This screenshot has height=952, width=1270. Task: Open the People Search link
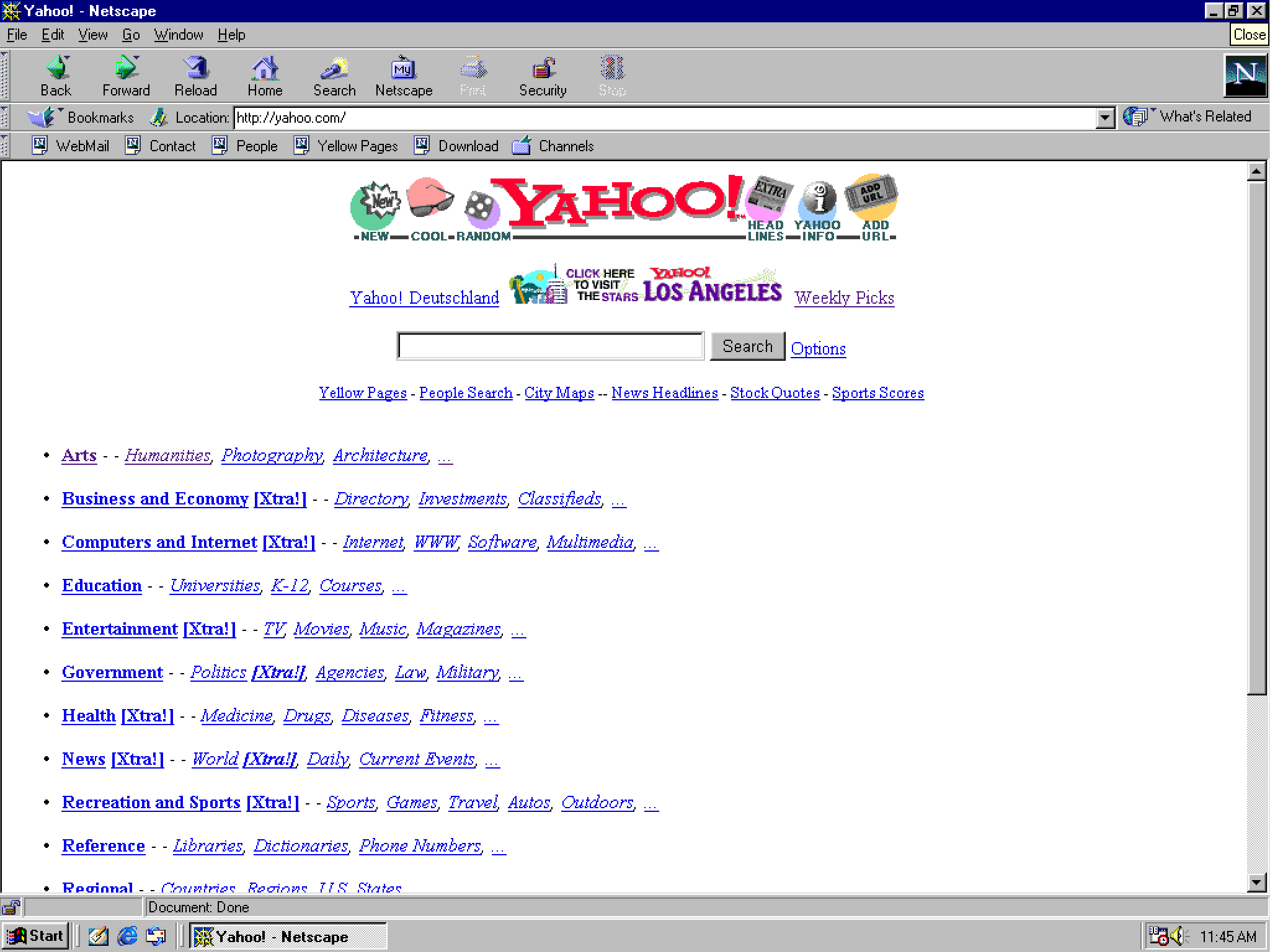[x=466, y=393]
